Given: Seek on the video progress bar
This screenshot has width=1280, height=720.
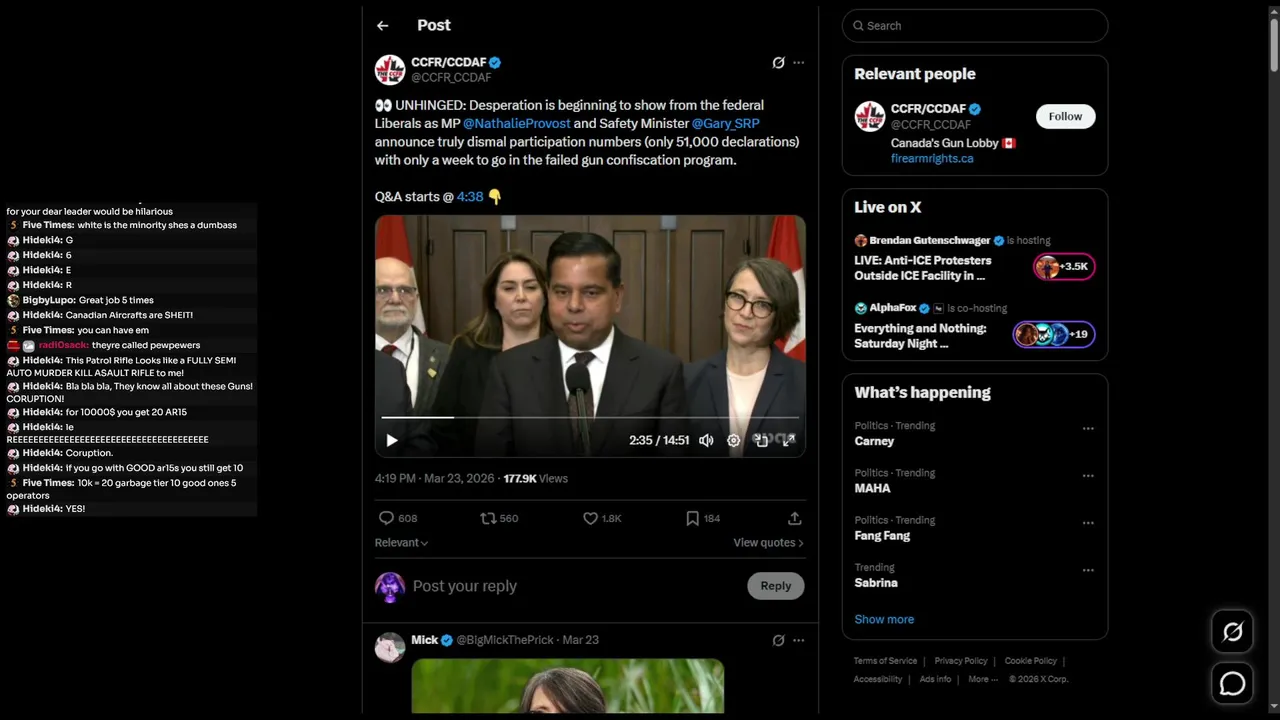Looking at the screenshot, I should [x=590, y=417].
